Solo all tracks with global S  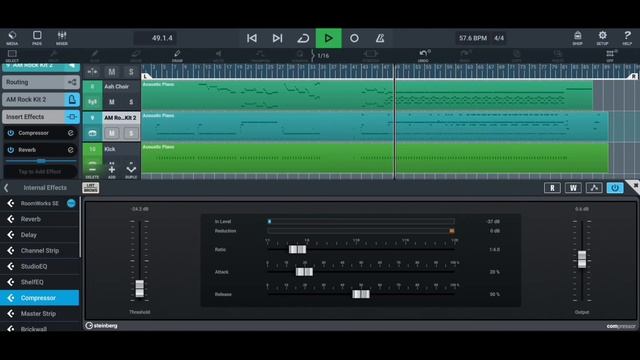131,72
